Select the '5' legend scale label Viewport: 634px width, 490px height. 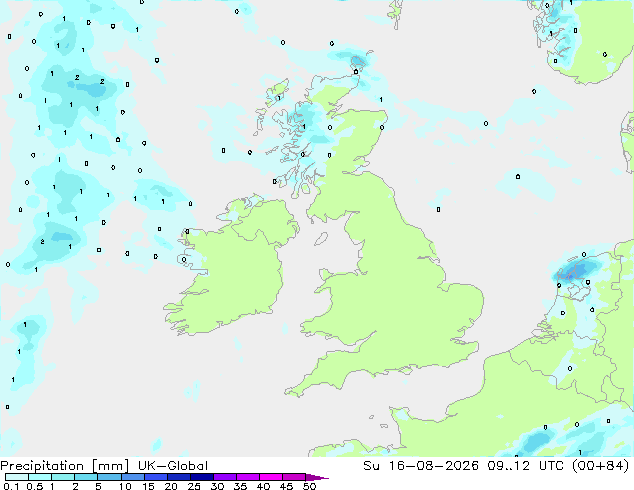[98, 486]
